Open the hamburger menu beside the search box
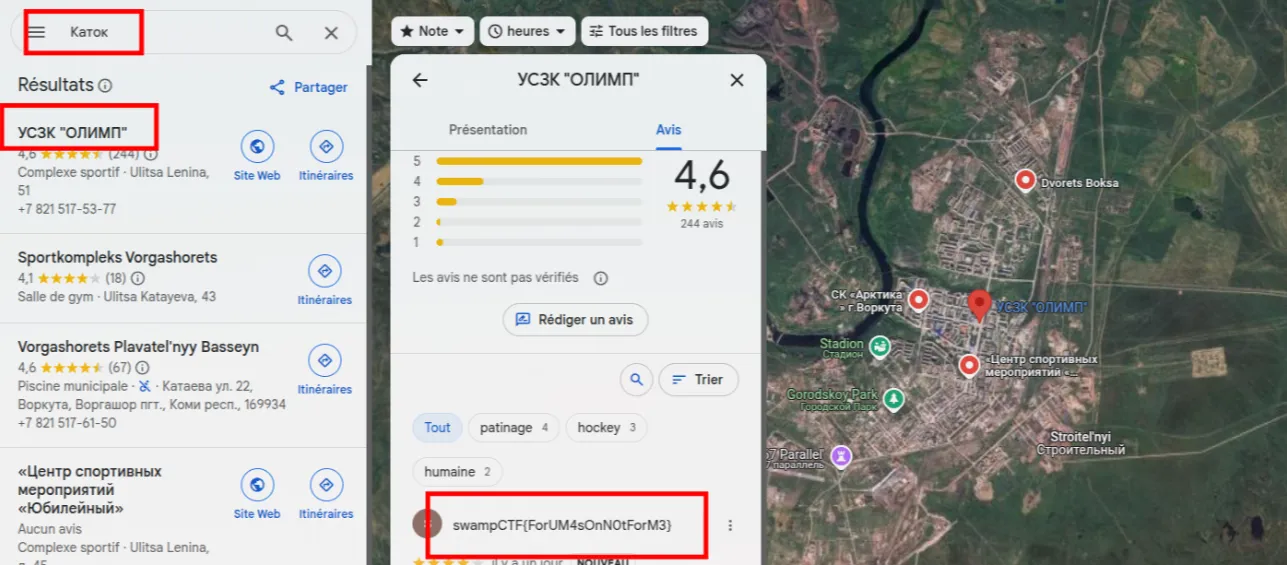Image resolution: width=1287 pixels, height=565 pixels. [36, 32]
